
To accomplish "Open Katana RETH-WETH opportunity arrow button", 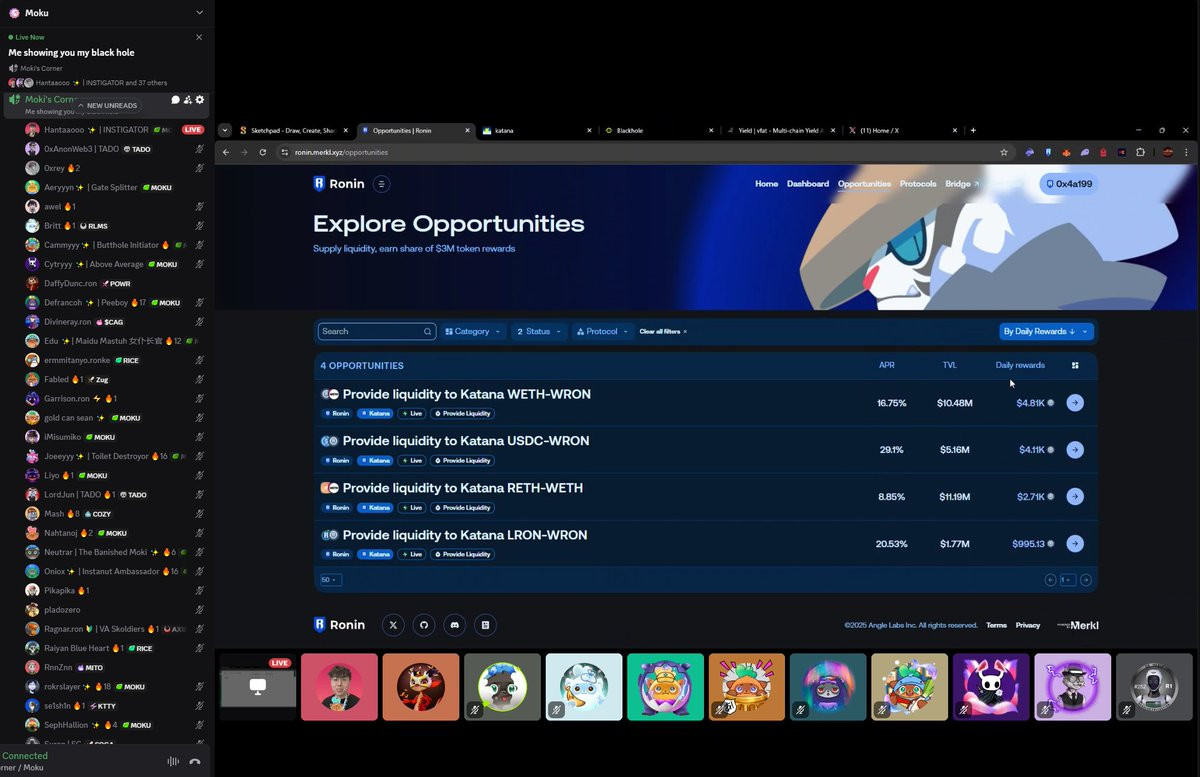I will (1075, 497).
